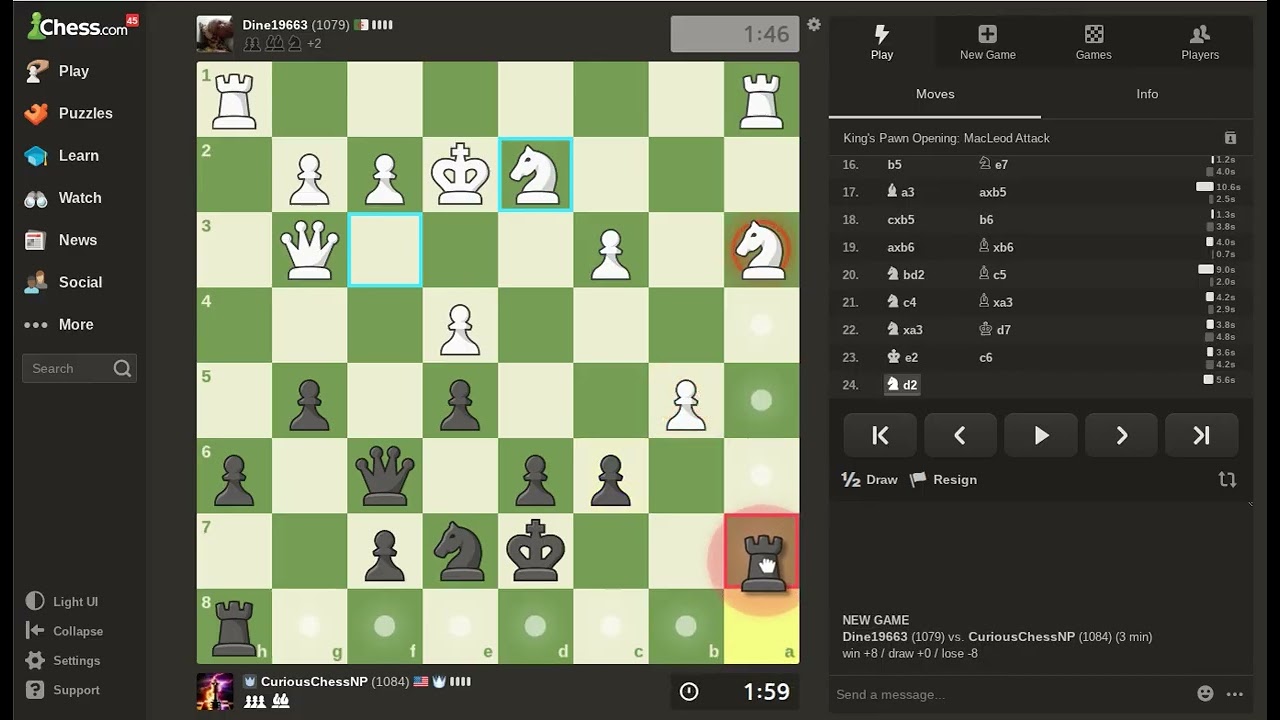Click the white rook top-right corner
Viewport: 1280px width, 720px height.
pos(761,100)
